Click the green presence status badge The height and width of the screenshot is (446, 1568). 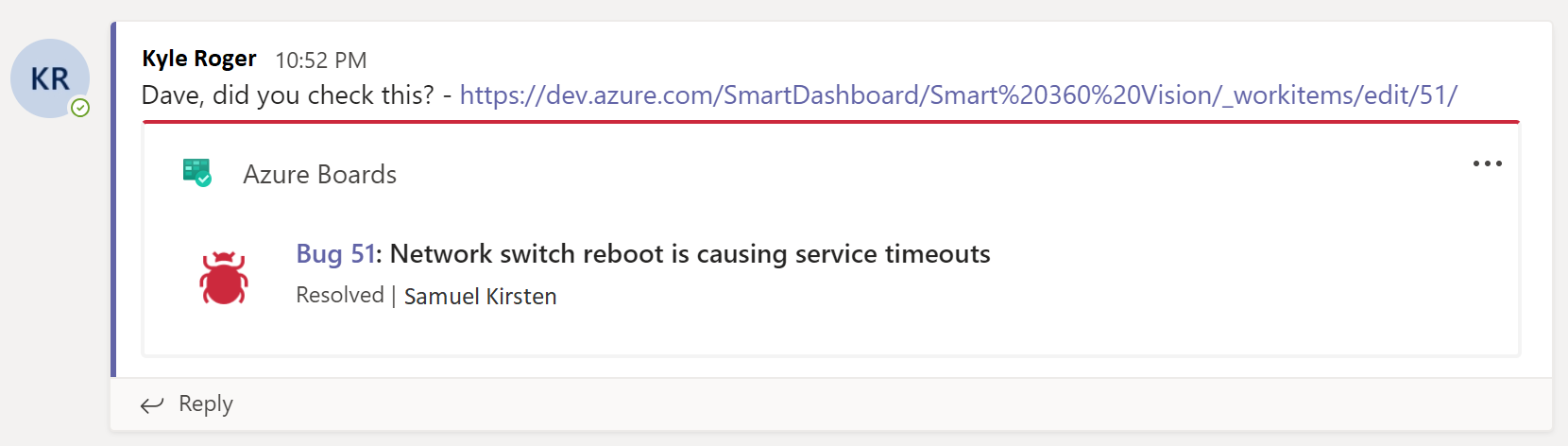(81, 108)
